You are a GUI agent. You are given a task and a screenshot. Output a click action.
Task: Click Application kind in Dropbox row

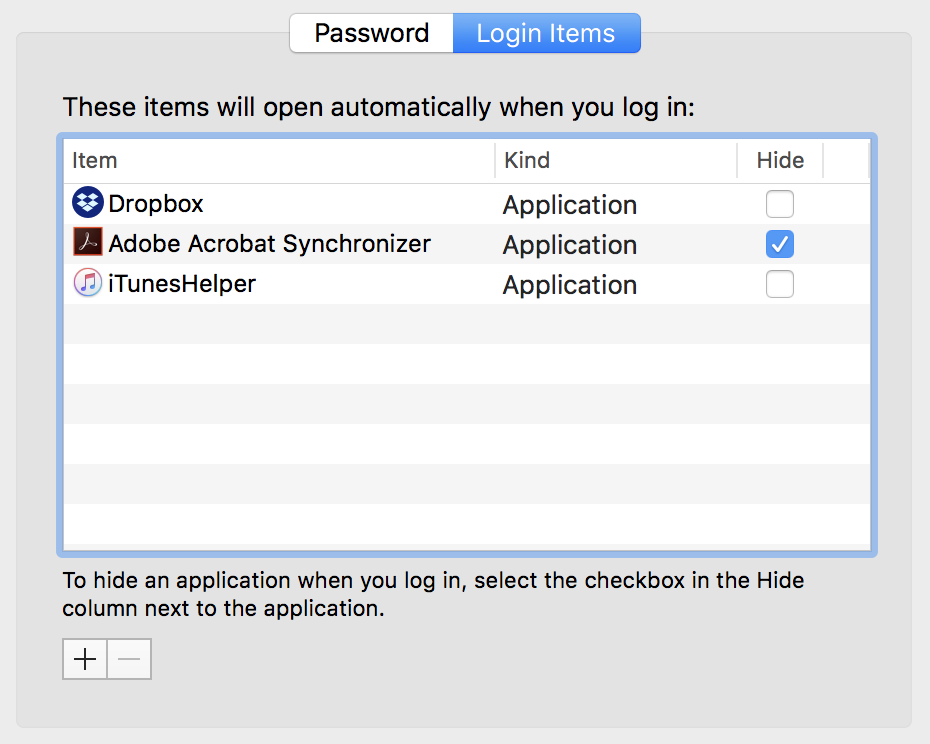[570, 205]
